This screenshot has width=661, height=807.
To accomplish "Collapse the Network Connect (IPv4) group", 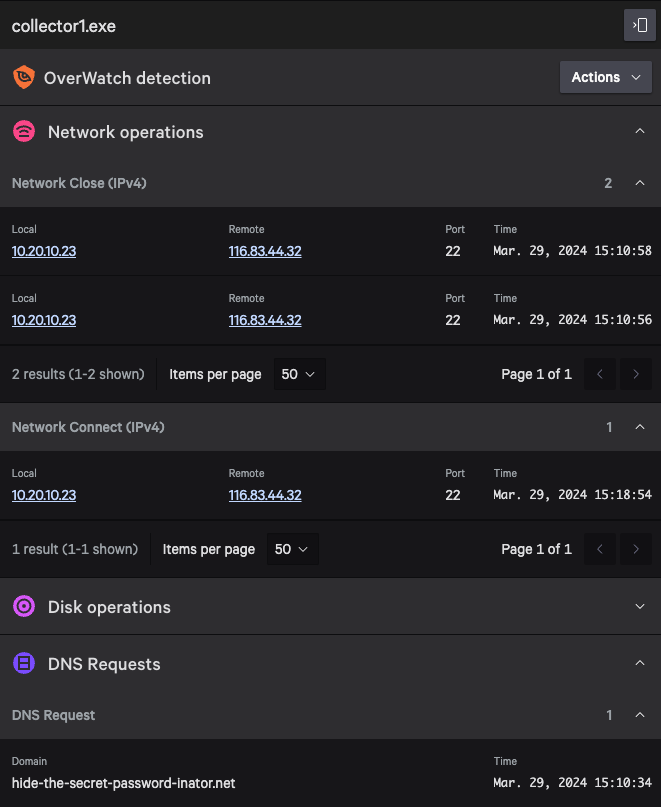I will tap(639, 427).
